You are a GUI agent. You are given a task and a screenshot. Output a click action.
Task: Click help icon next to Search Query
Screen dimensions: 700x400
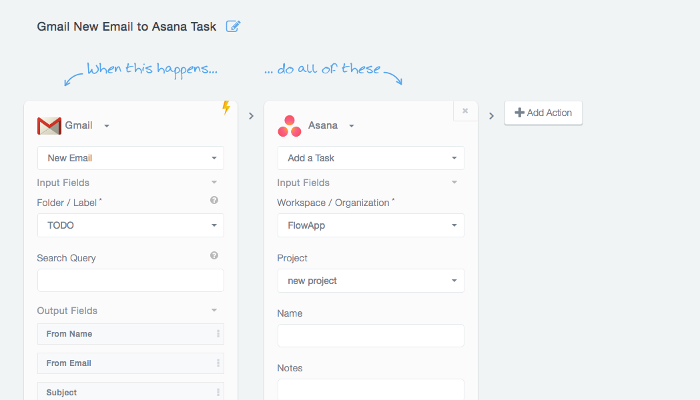click(x=214, y=256)
